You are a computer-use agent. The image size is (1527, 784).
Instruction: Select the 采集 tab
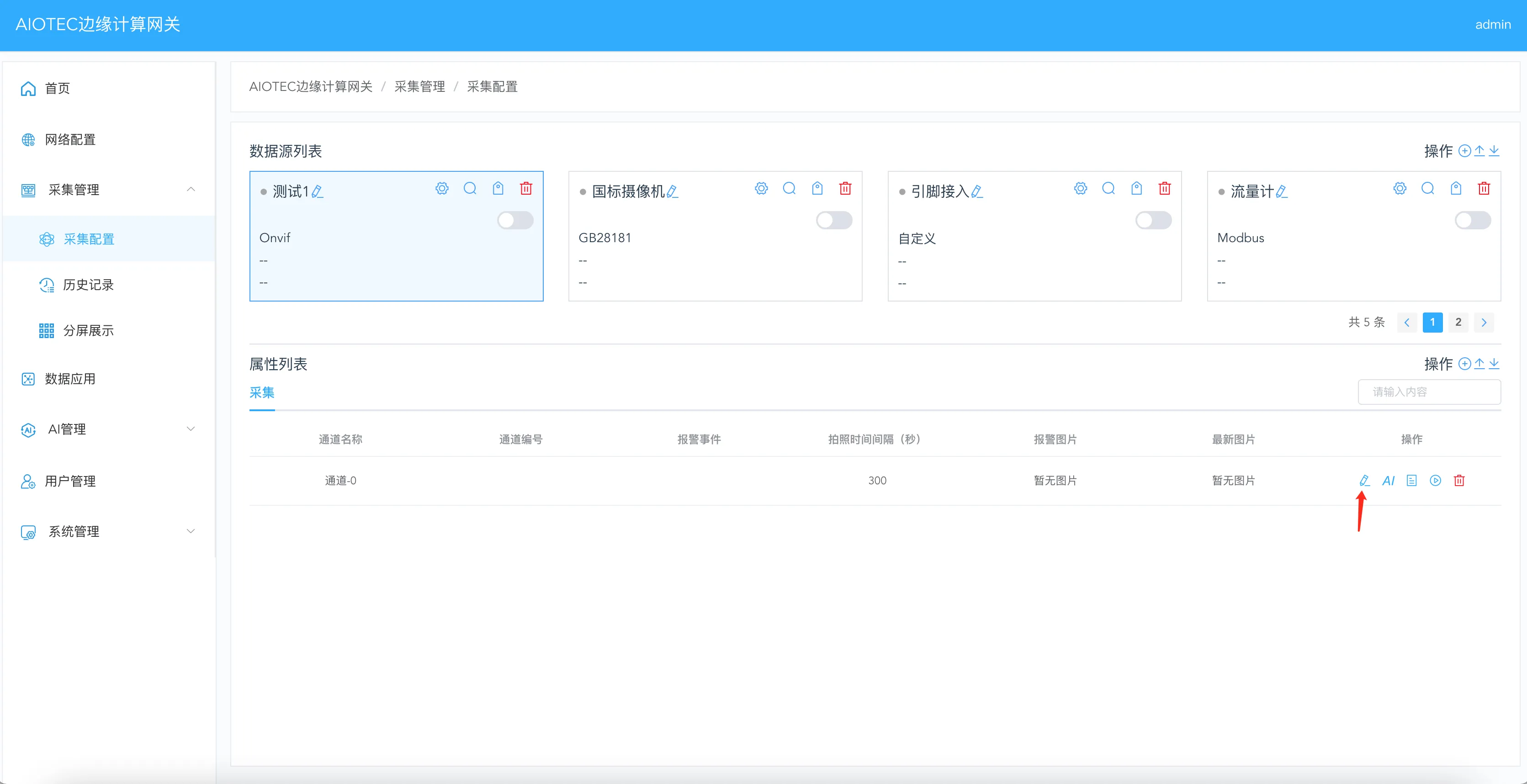pyautogui.click(x=261, y=393)
